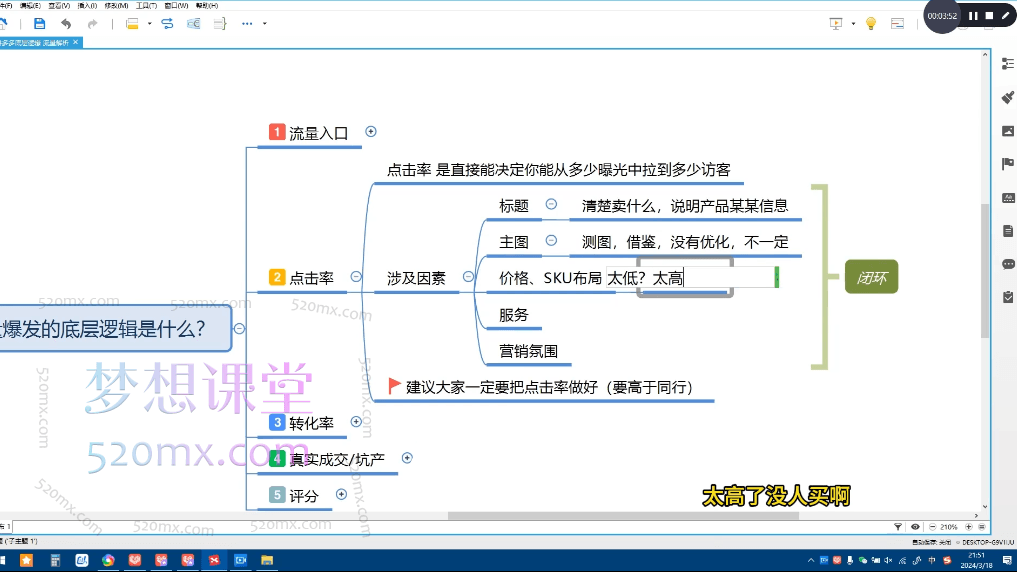Viewport: 1017px width, 572px height.
Task: Zoom out with the minus button
Action: pyautogui.click(x=932, y=527)
